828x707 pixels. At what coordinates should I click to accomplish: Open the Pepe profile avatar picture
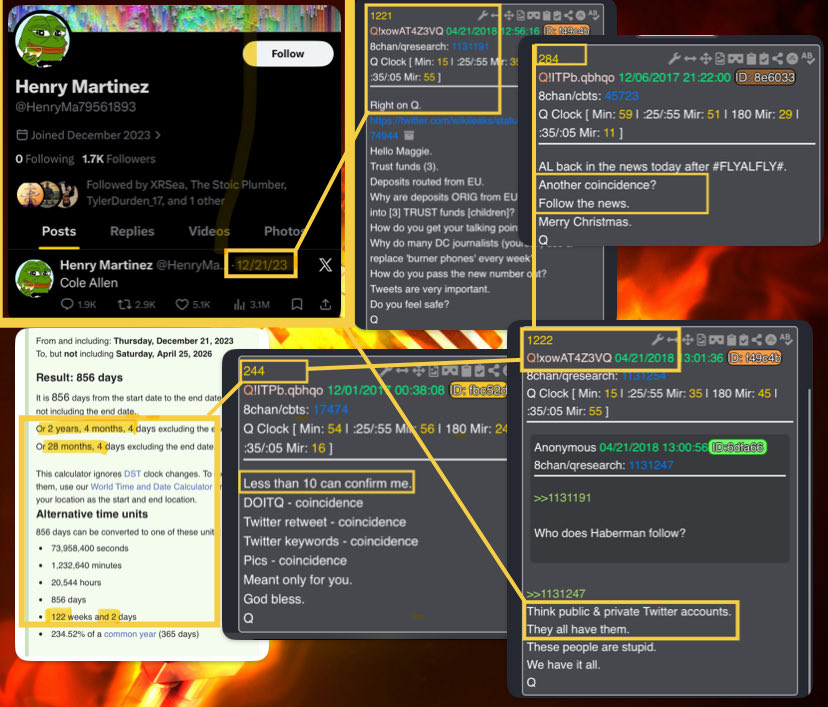tap(43, 40)
